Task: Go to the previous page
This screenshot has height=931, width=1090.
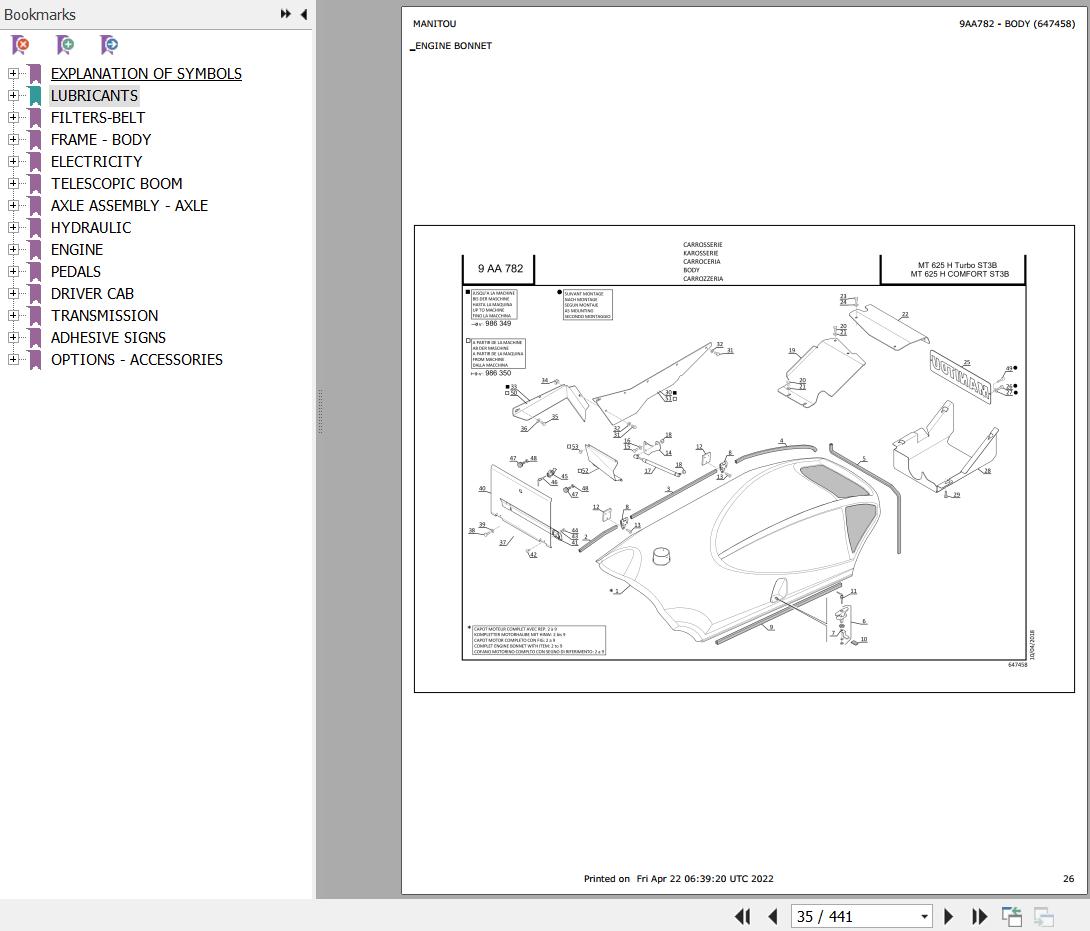Action: point(772,916)
